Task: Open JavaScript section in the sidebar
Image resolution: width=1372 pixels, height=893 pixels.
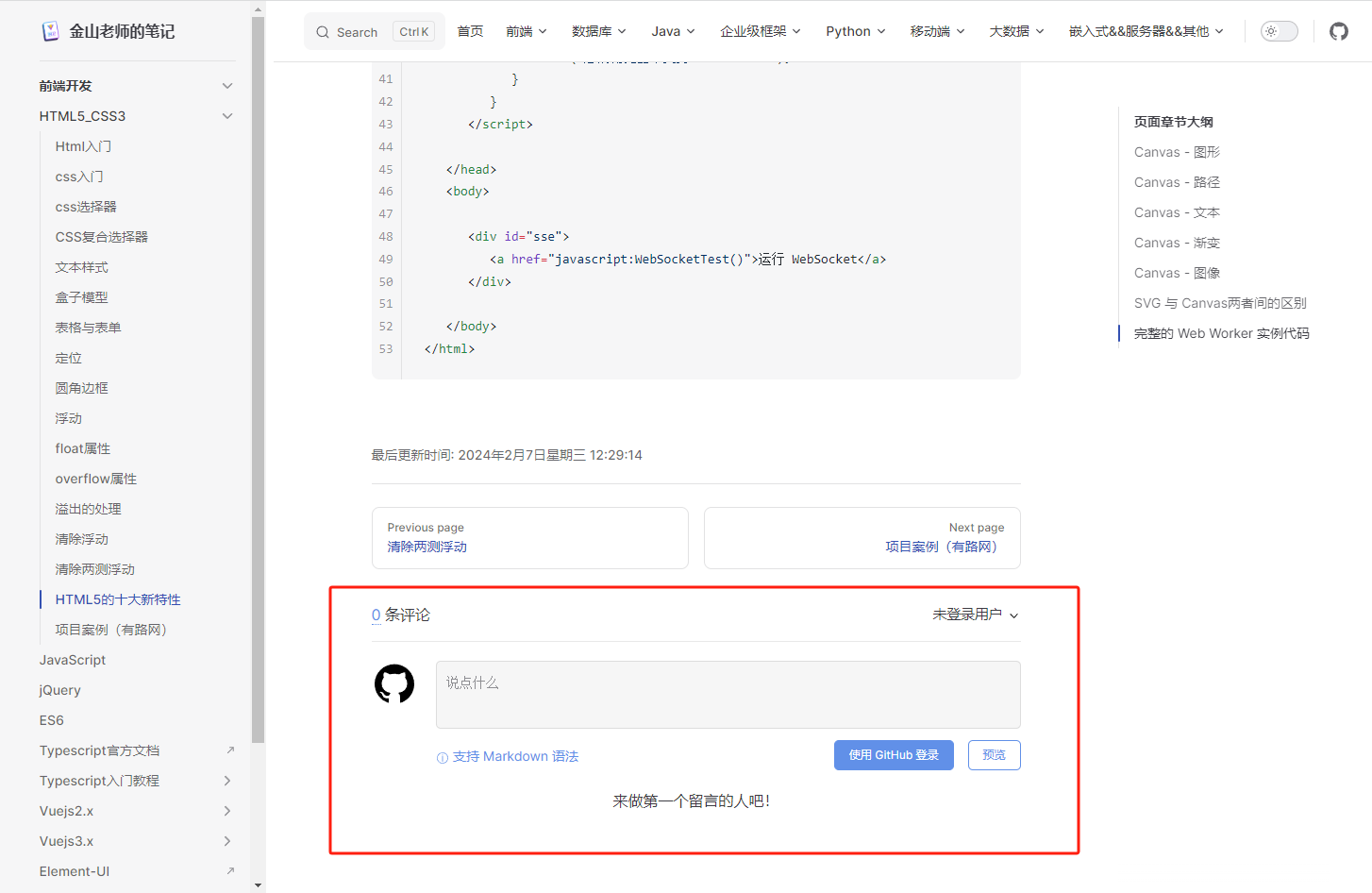Action: 73,660
